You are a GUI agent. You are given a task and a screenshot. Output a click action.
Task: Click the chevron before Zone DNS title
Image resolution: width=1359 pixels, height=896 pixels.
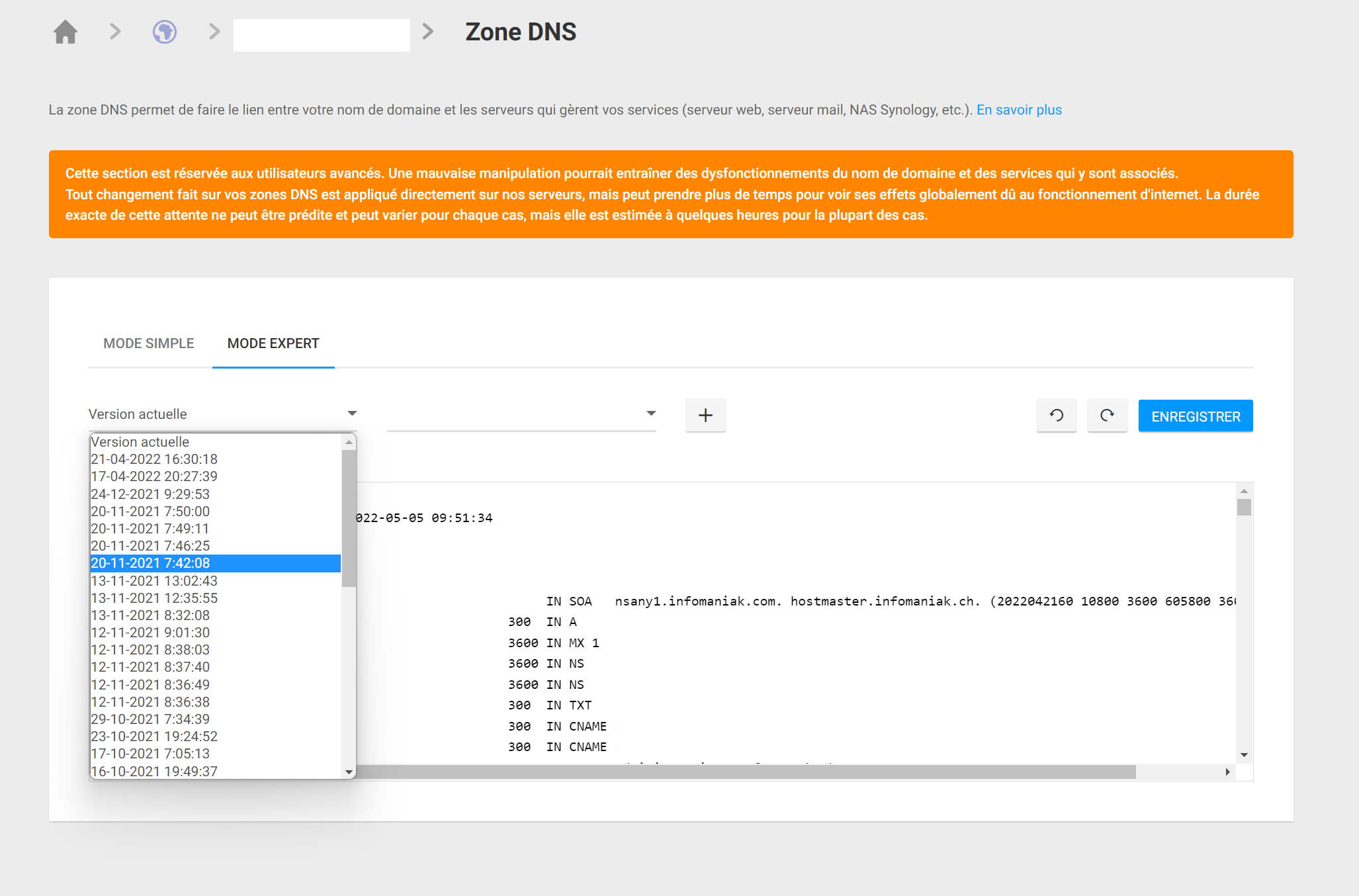pos(429,31)
